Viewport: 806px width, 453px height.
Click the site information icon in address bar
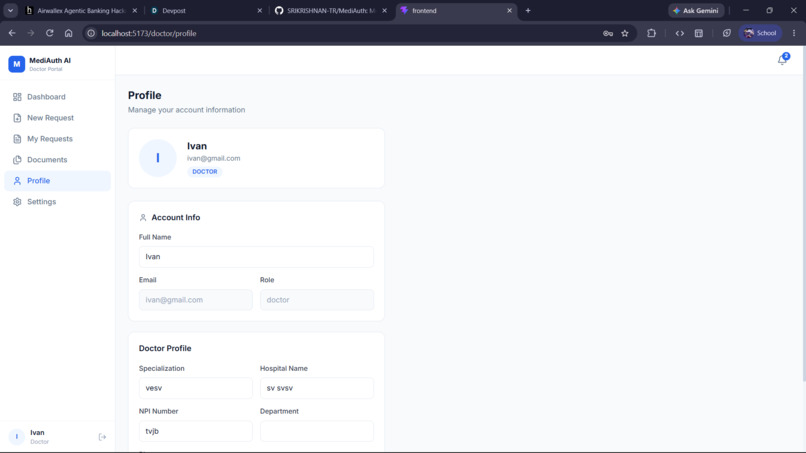91,33
